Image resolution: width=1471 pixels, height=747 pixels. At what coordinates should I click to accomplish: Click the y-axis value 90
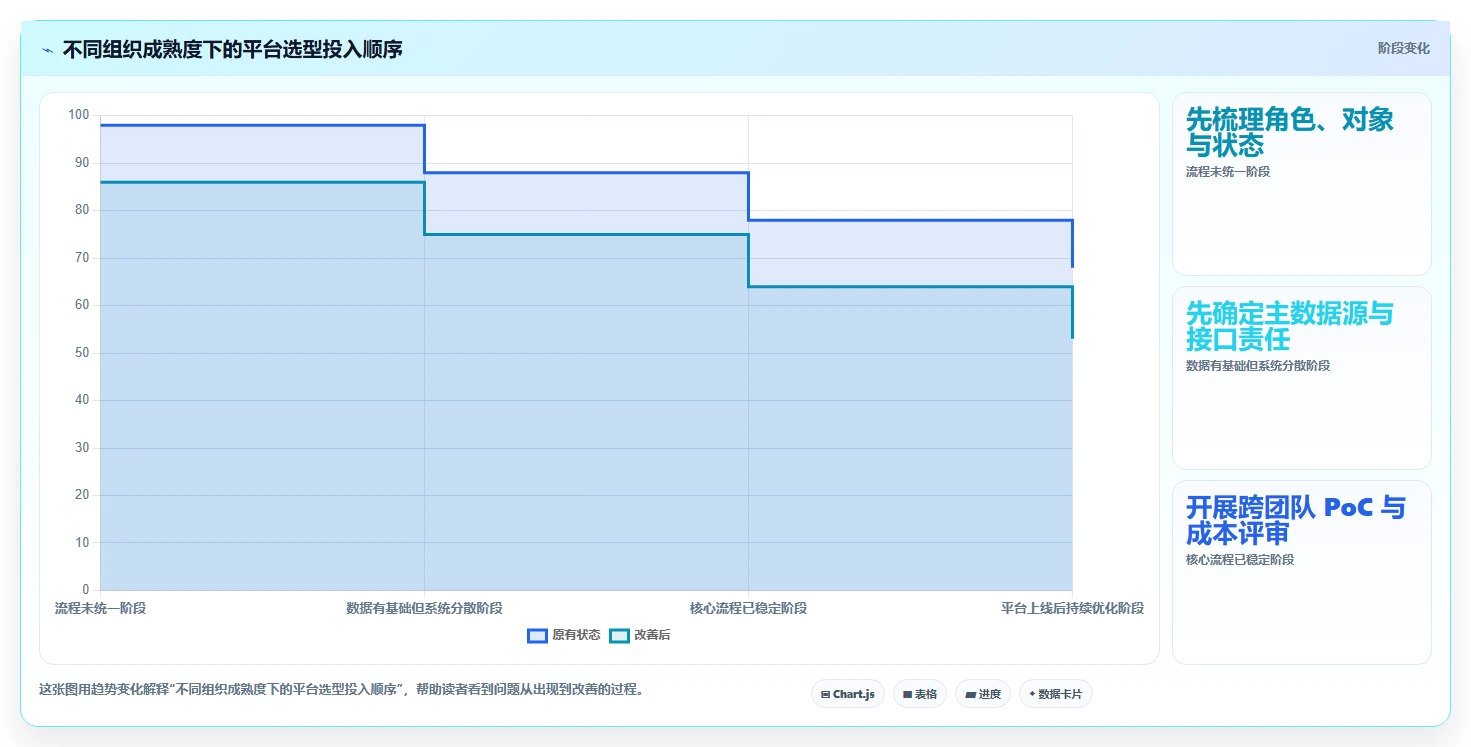tap(82, 162)
